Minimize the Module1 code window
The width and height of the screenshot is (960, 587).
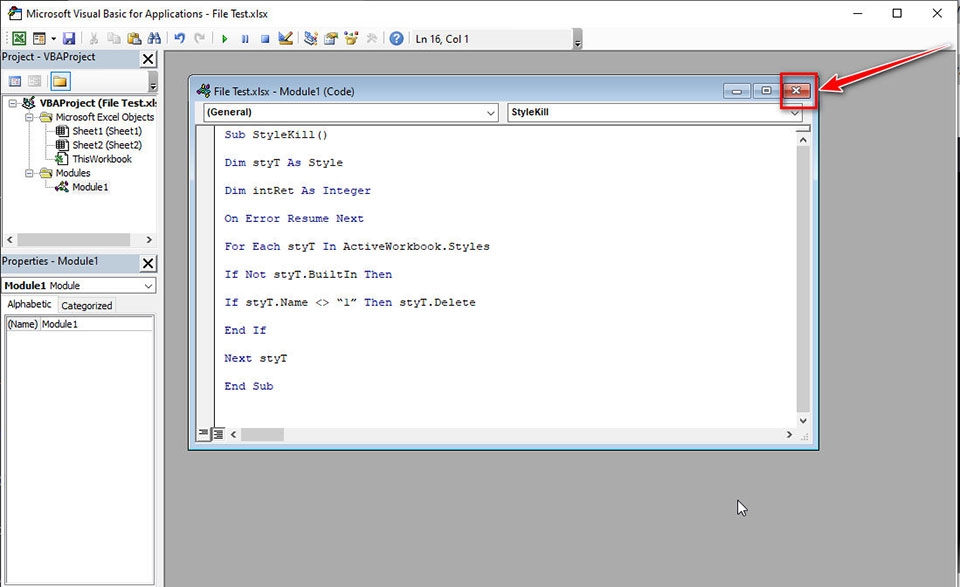click(737, 91)
